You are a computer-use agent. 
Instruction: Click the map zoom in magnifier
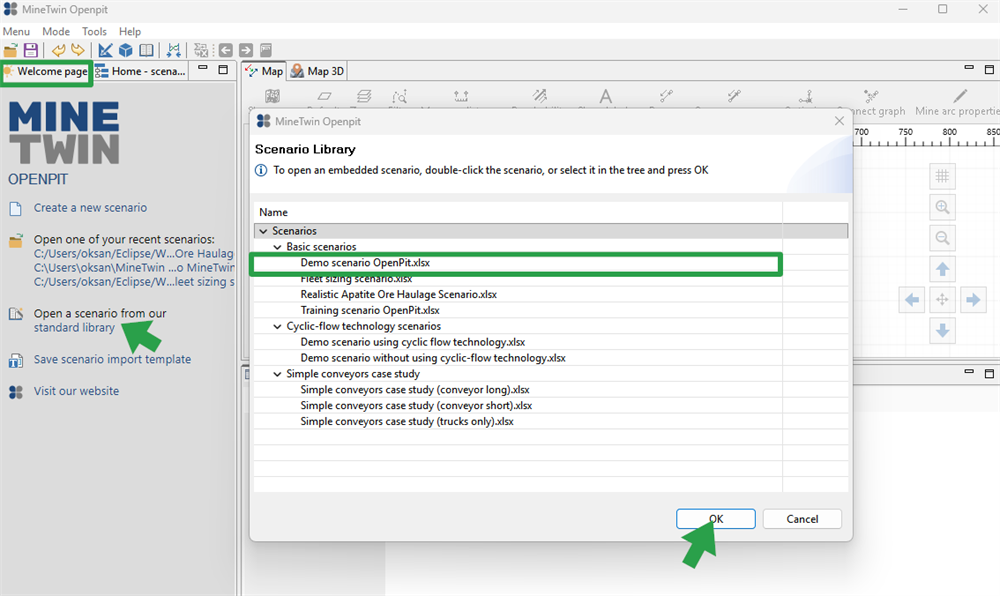942,207
